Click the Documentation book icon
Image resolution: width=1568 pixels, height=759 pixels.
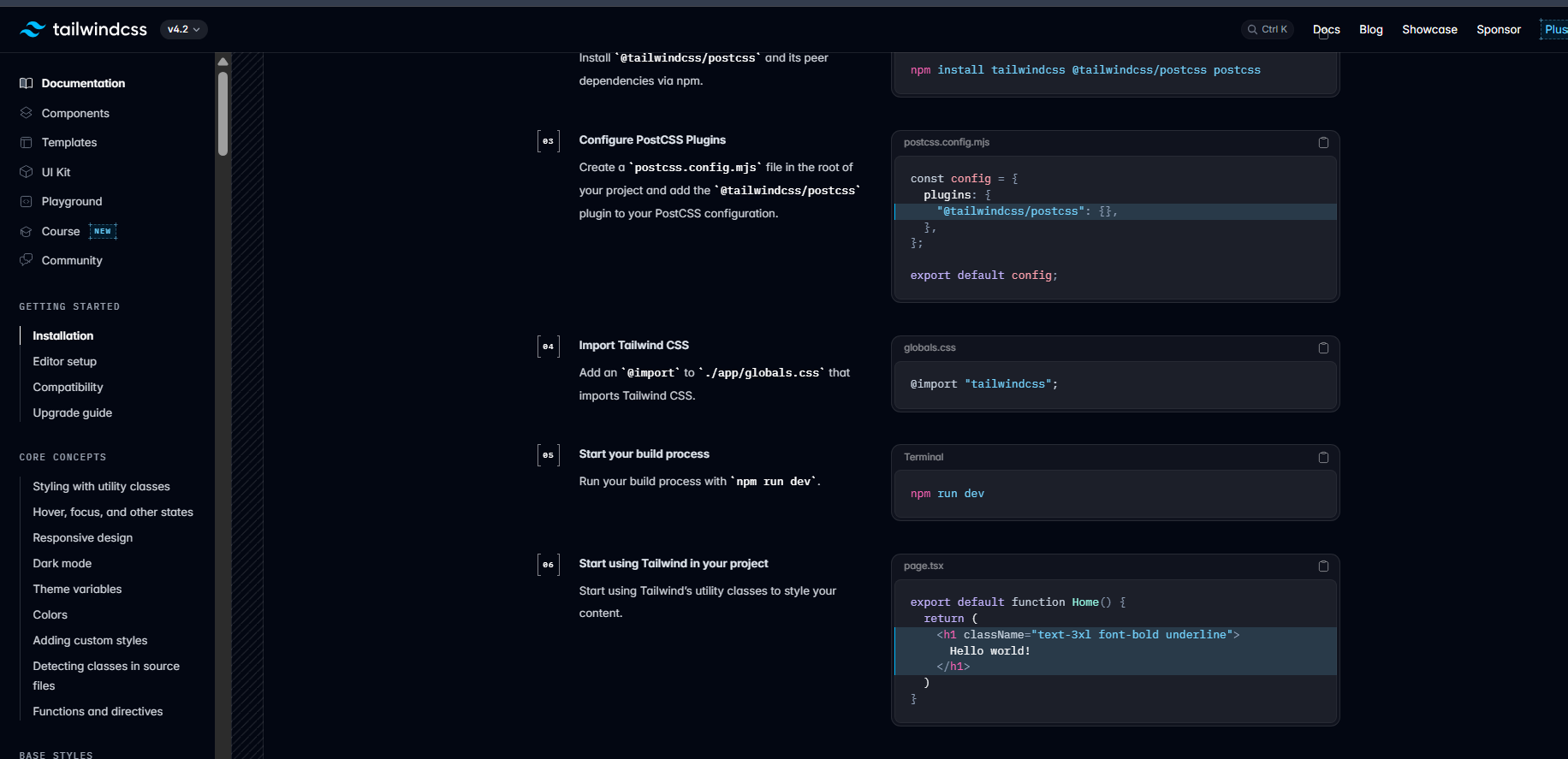pos(27,83)
